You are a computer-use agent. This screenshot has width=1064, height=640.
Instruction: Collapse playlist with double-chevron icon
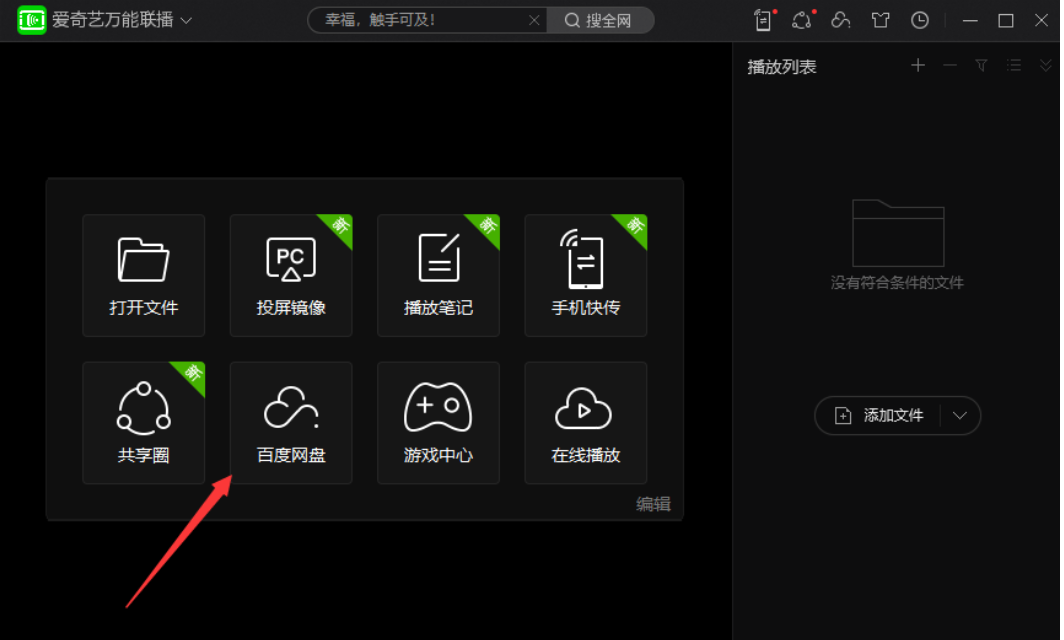[1045, 65]
